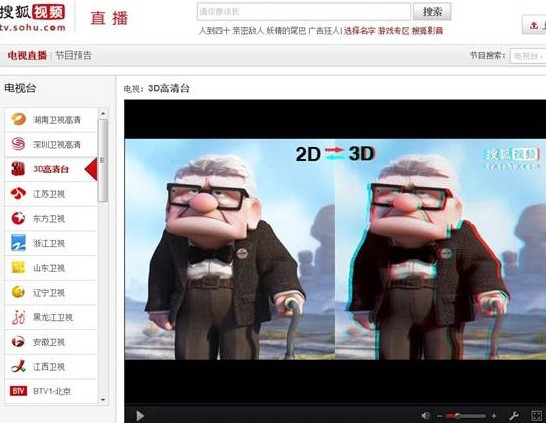Click the channel list scrollbar thumb
The height and width of the screenshot is (423, 546).
[x=103, y=160]
